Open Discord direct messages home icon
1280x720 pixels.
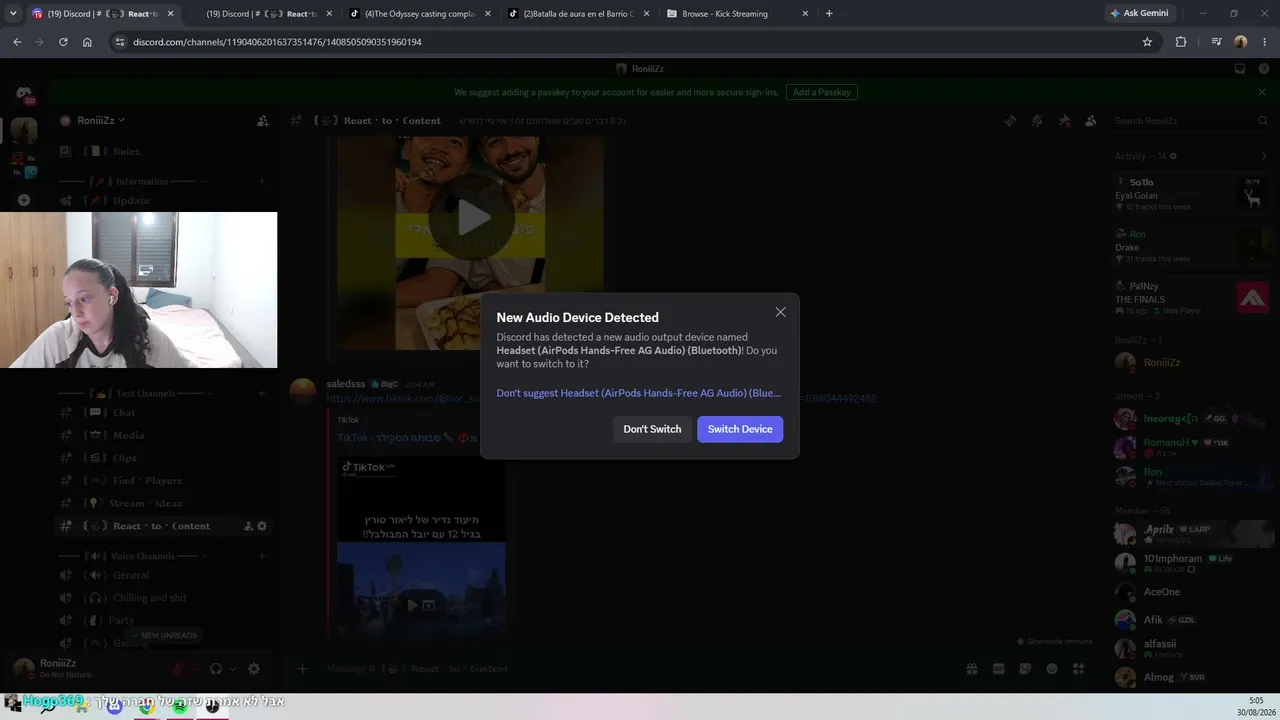(24, 93)
